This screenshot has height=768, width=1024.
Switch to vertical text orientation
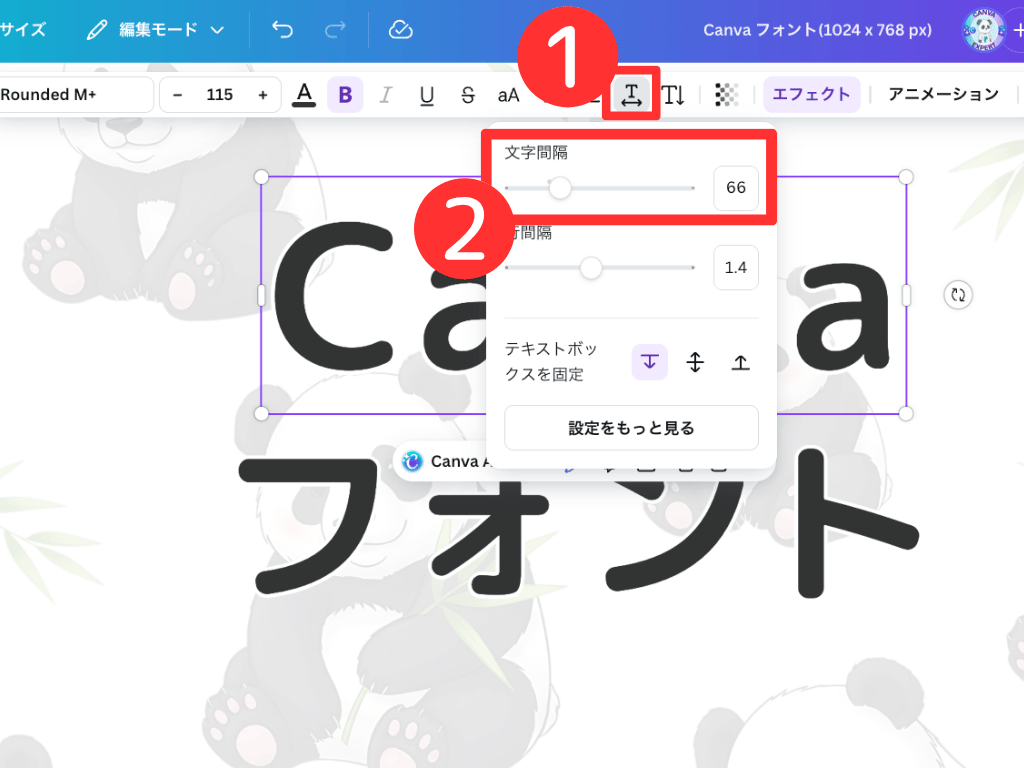click(x=673, y=94)
